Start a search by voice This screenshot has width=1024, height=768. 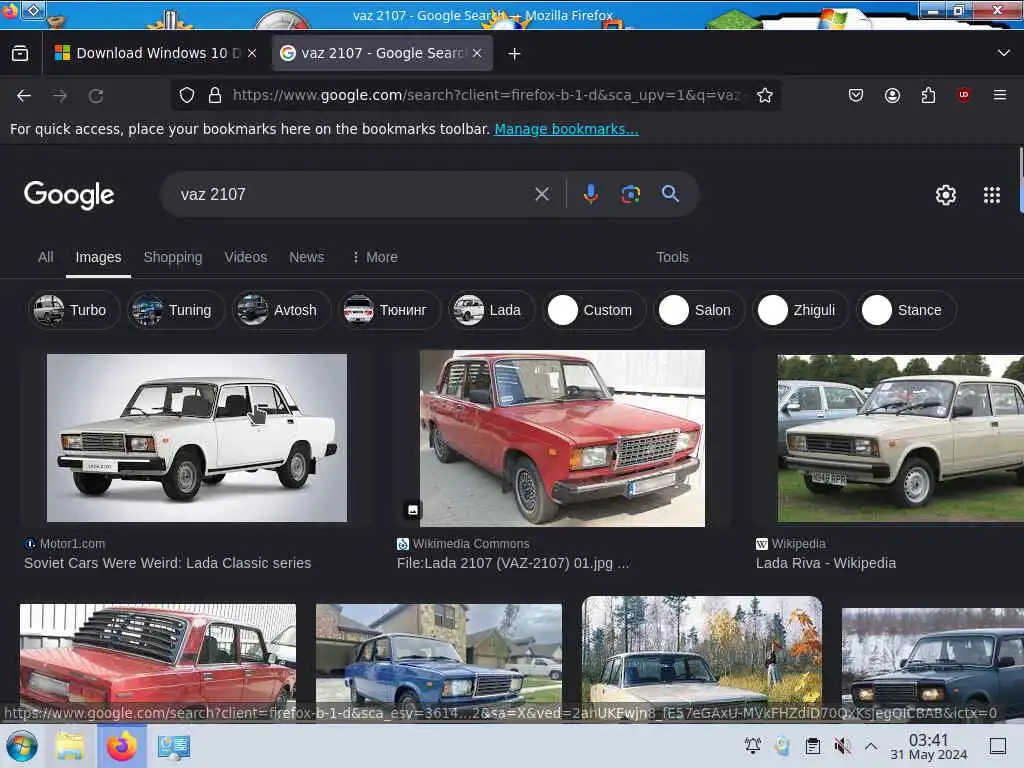coord(590,194)
